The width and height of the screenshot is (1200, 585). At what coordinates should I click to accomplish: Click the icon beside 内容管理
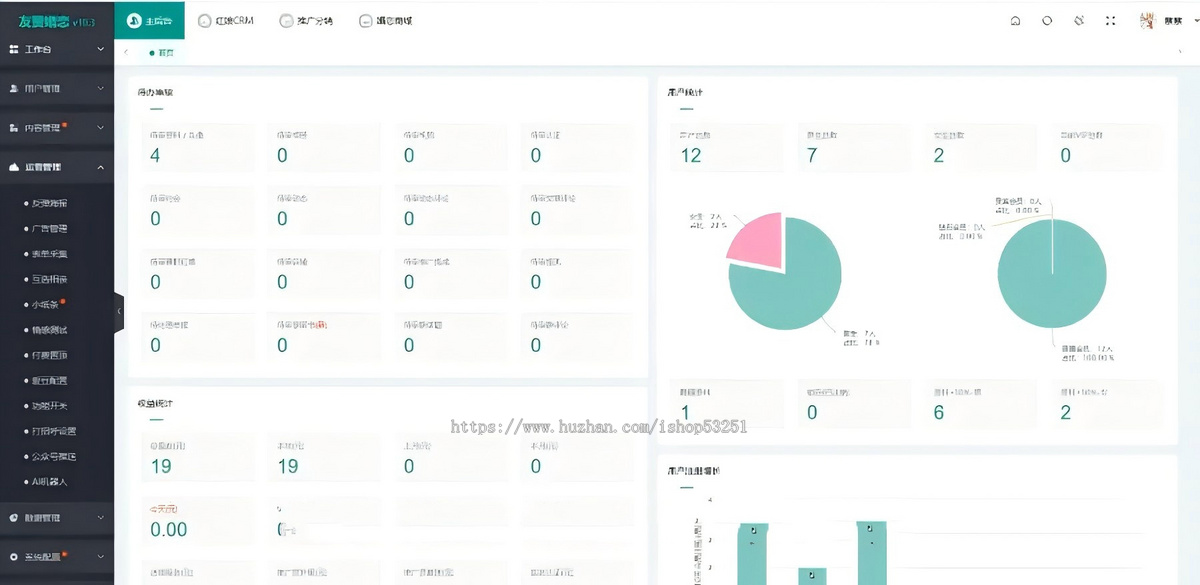(14, 128)
